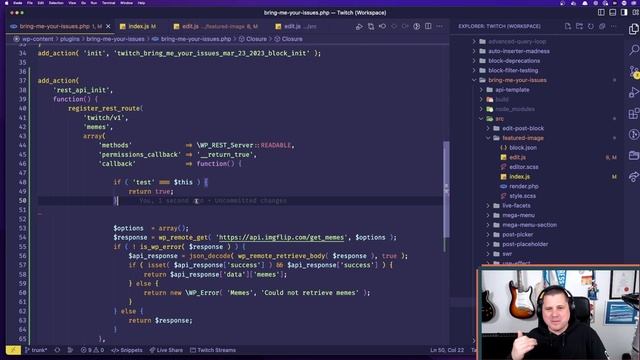Image resolution: width=640 pixels, height=360 pixels.
Task: Click the trunk branch in status bar
Action: pyautogui.click(x=36, y=350)
